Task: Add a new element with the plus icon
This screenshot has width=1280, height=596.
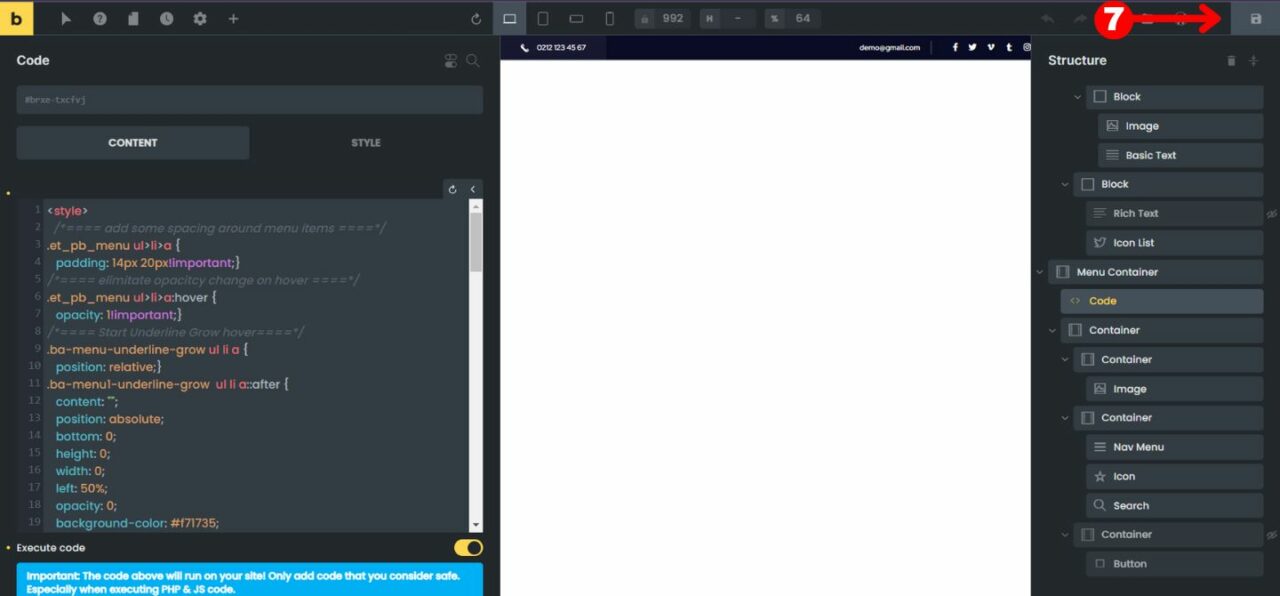Action: (x=233, y=18)
